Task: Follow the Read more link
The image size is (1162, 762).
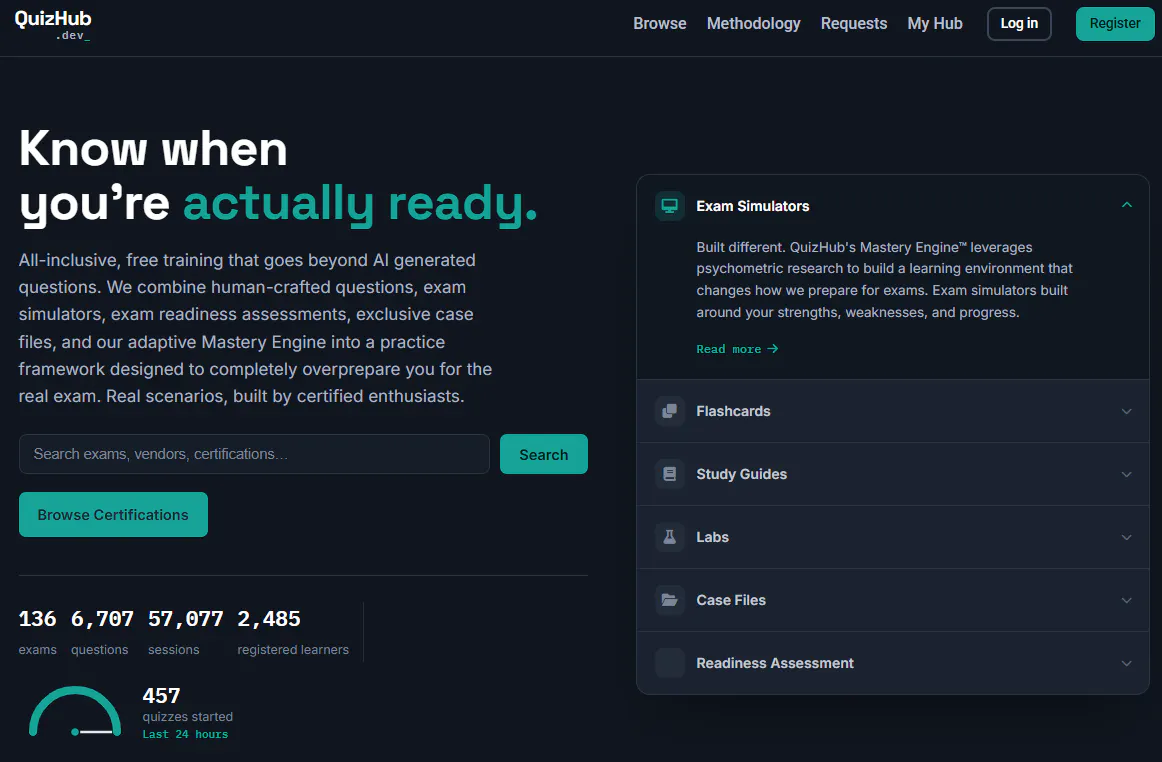Action: point(737,349)
